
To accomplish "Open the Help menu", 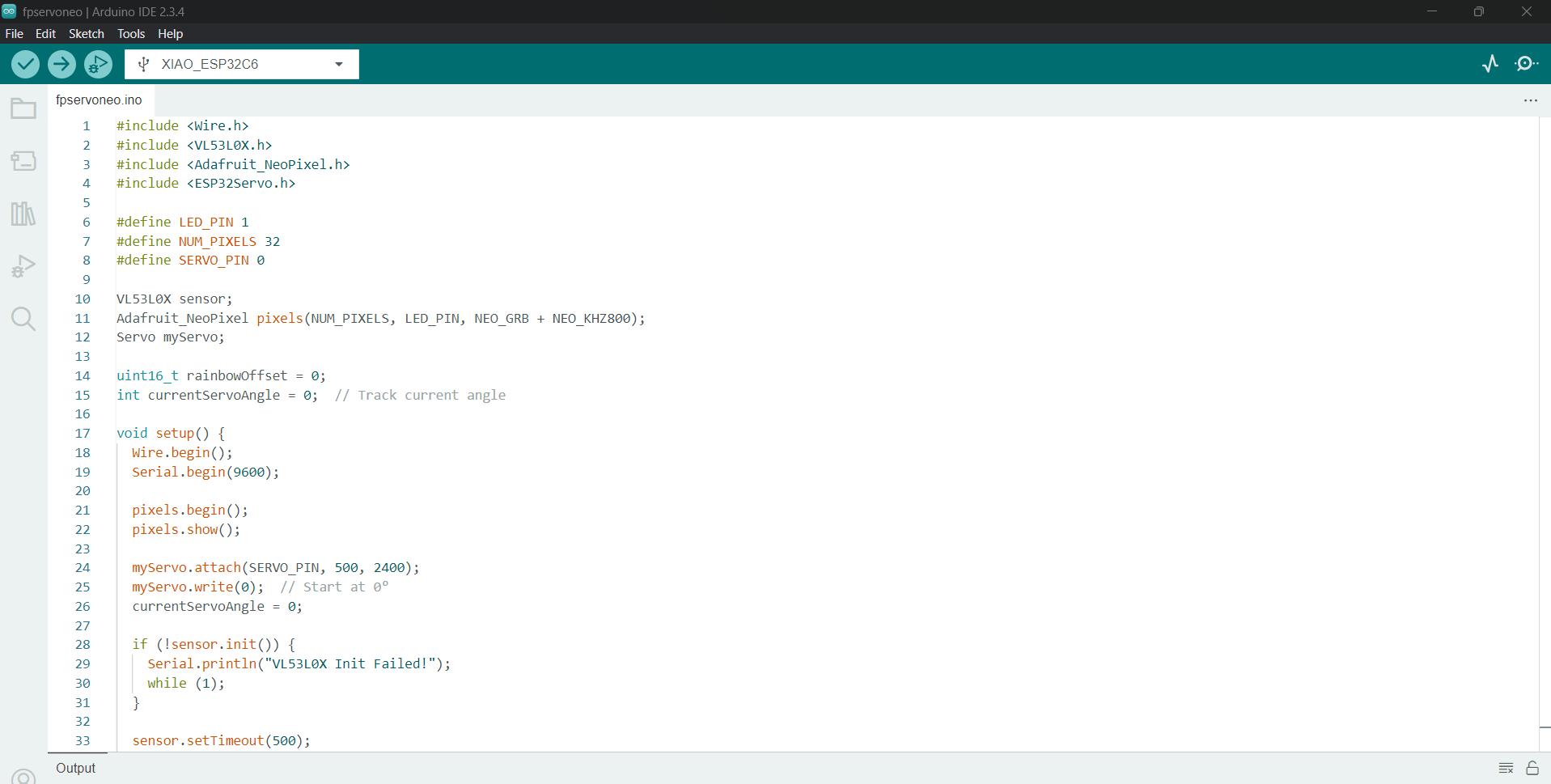I will 170,34.
